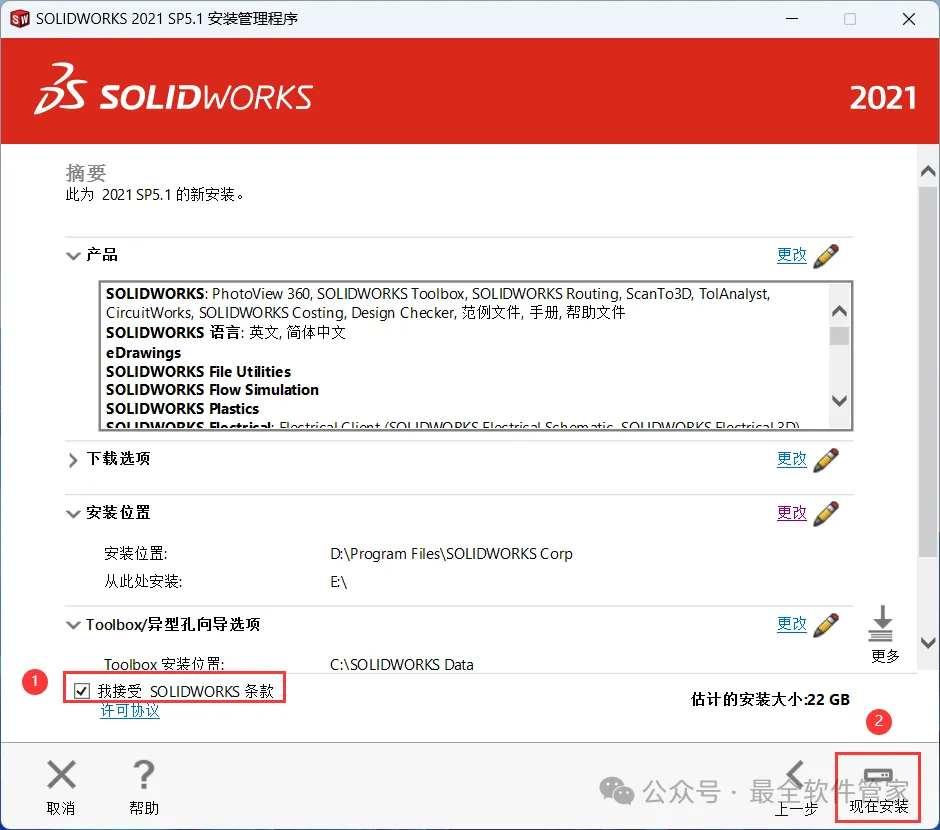This screenshot has height=830, width=940.
Task: Click product list scroll down arrow
Action: pyautogui.click(x=839, y=400)
